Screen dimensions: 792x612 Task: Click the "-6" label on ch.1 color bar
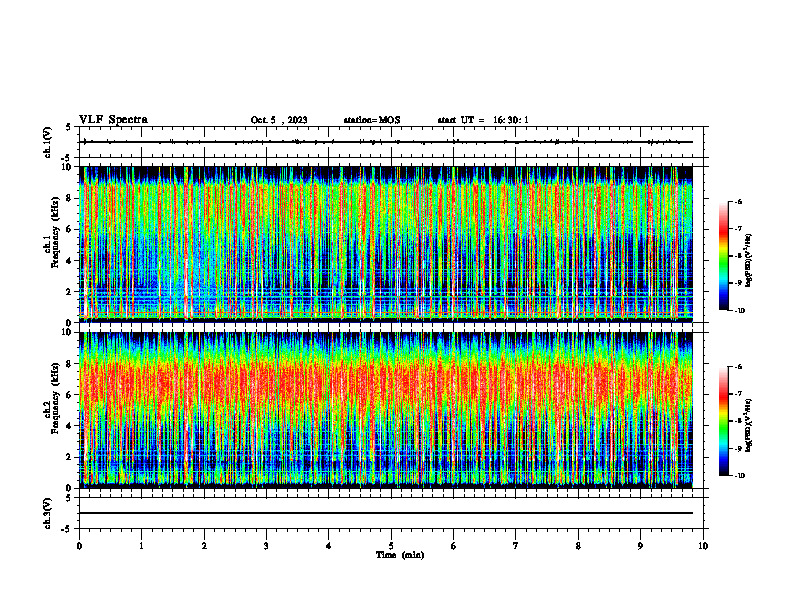tap(738, 201)
